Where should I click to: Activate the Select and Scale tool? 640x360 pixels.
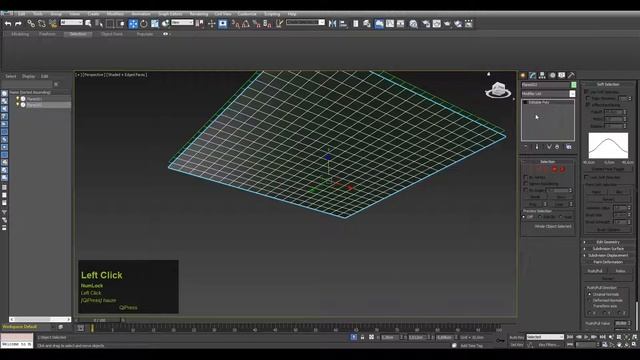click(155, 24)
